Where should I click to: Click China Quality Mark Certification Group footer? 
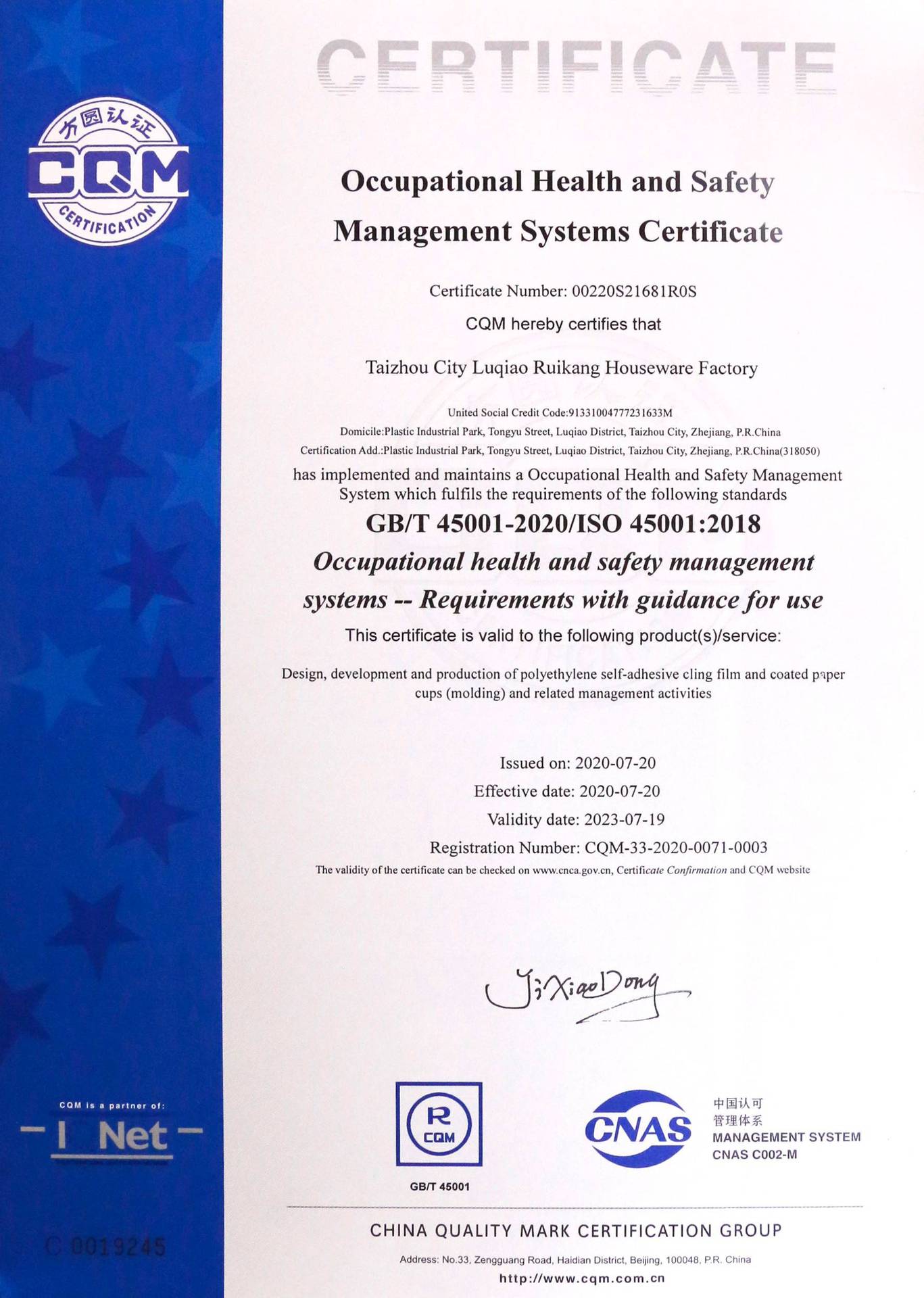coord(576,1230)
